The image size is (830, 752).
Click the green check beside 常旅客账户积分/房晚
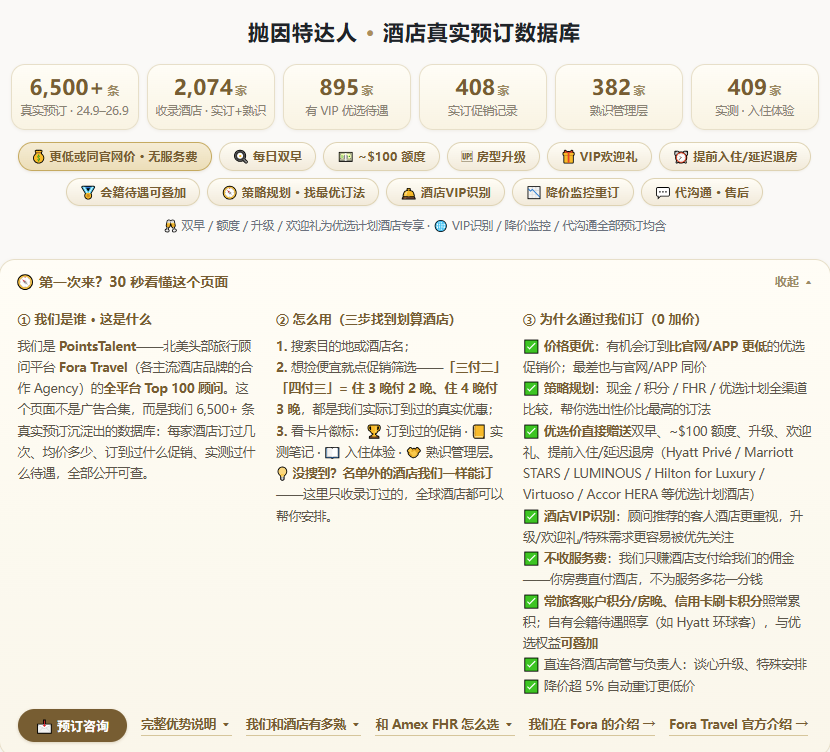pos(531,602)
